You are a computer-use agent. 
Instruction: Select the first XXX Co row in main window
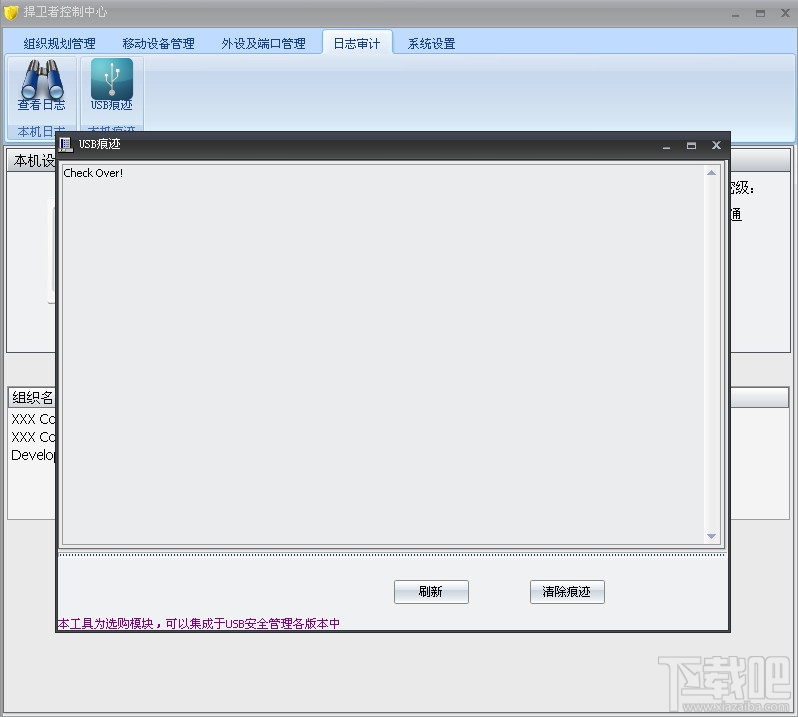click(x=33, y=419)
